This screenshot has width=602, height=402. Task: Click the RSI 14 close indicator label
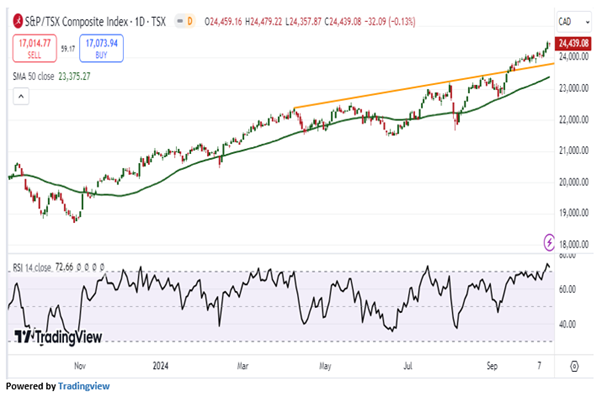(x=32, y=267)
